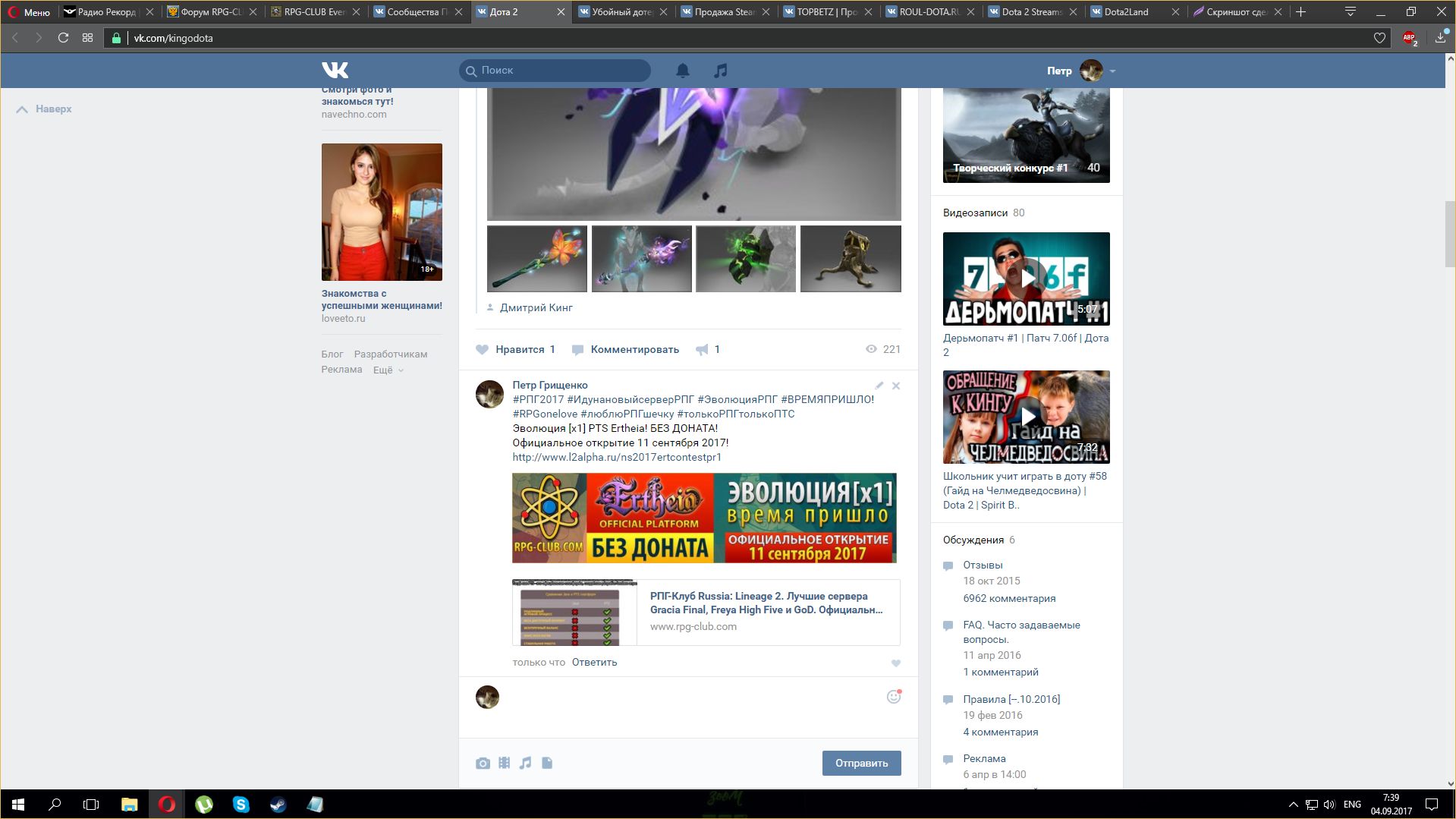The width and height of the screenshot is (1456, 819).
Task: Delete Петр Грищенко's comment with X
Action: point(896,386)
